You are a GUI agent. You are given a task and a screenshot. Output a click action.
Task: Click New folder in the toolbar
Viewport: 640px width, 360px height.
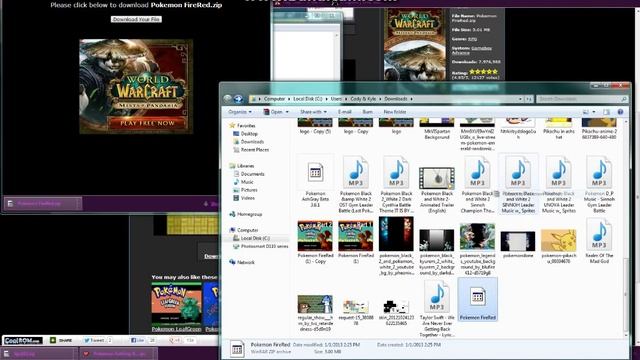coord(395,112)
